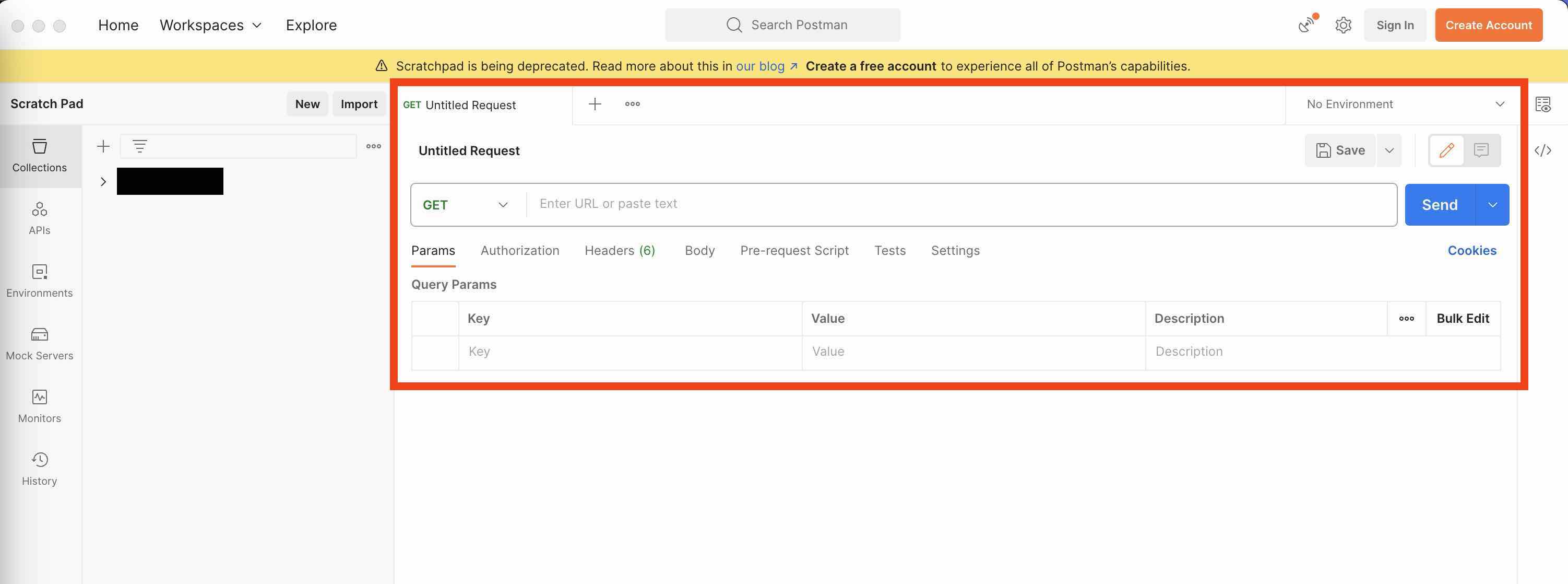The width and height of the screenshot is (1568, 584).
Task: Open the Workspaces dropdown menu
Action: 210,25
